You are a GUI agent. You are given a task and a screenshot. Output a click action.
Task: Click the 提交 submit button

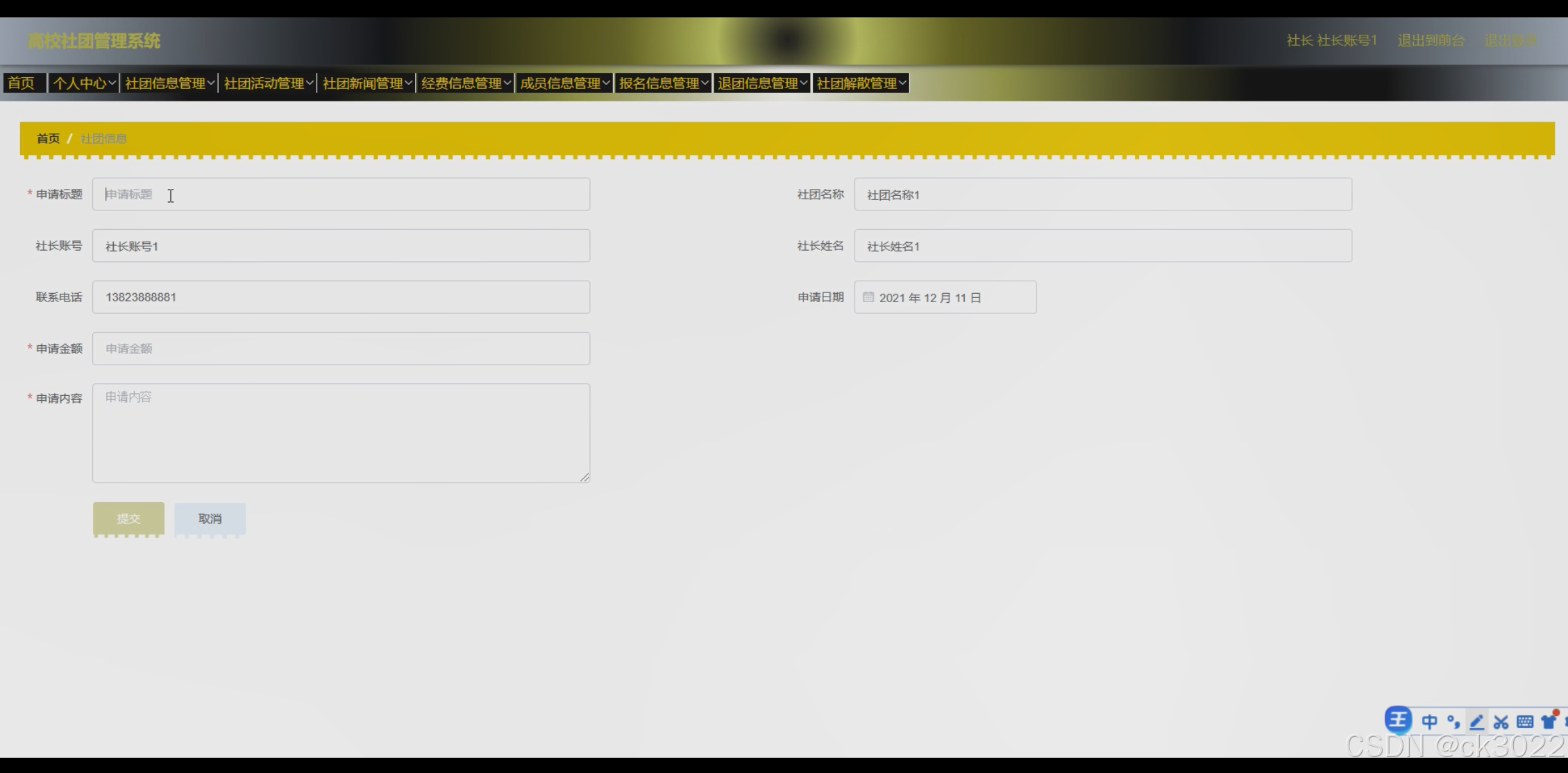[x=128, y=518]
